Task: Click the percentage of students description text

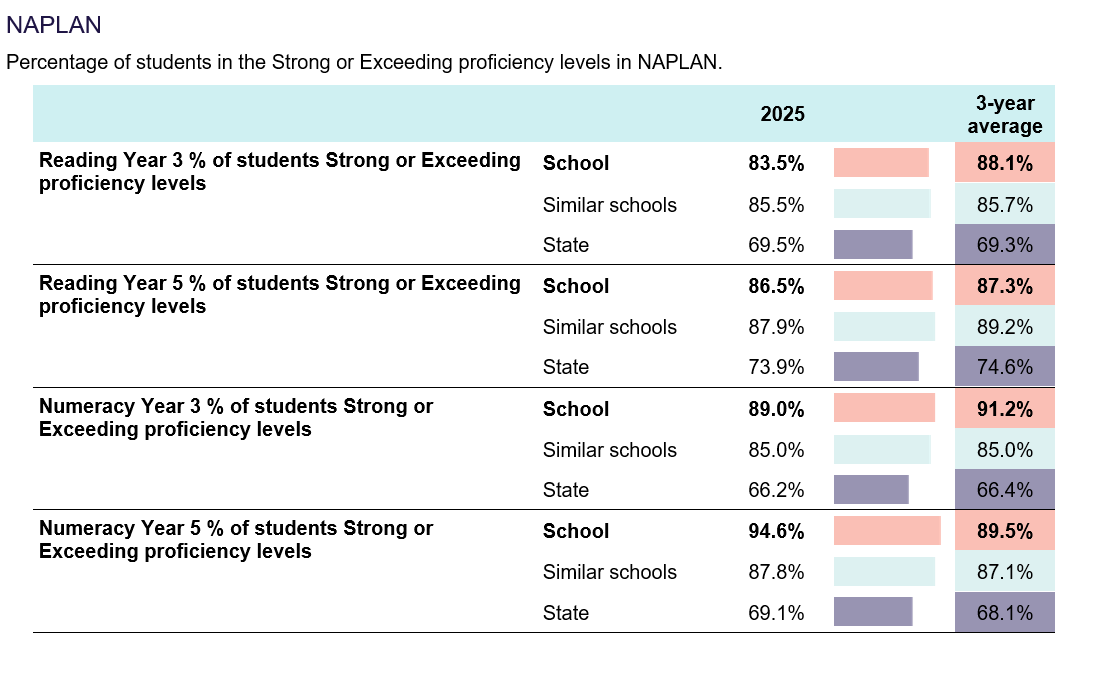Action: 364,62
